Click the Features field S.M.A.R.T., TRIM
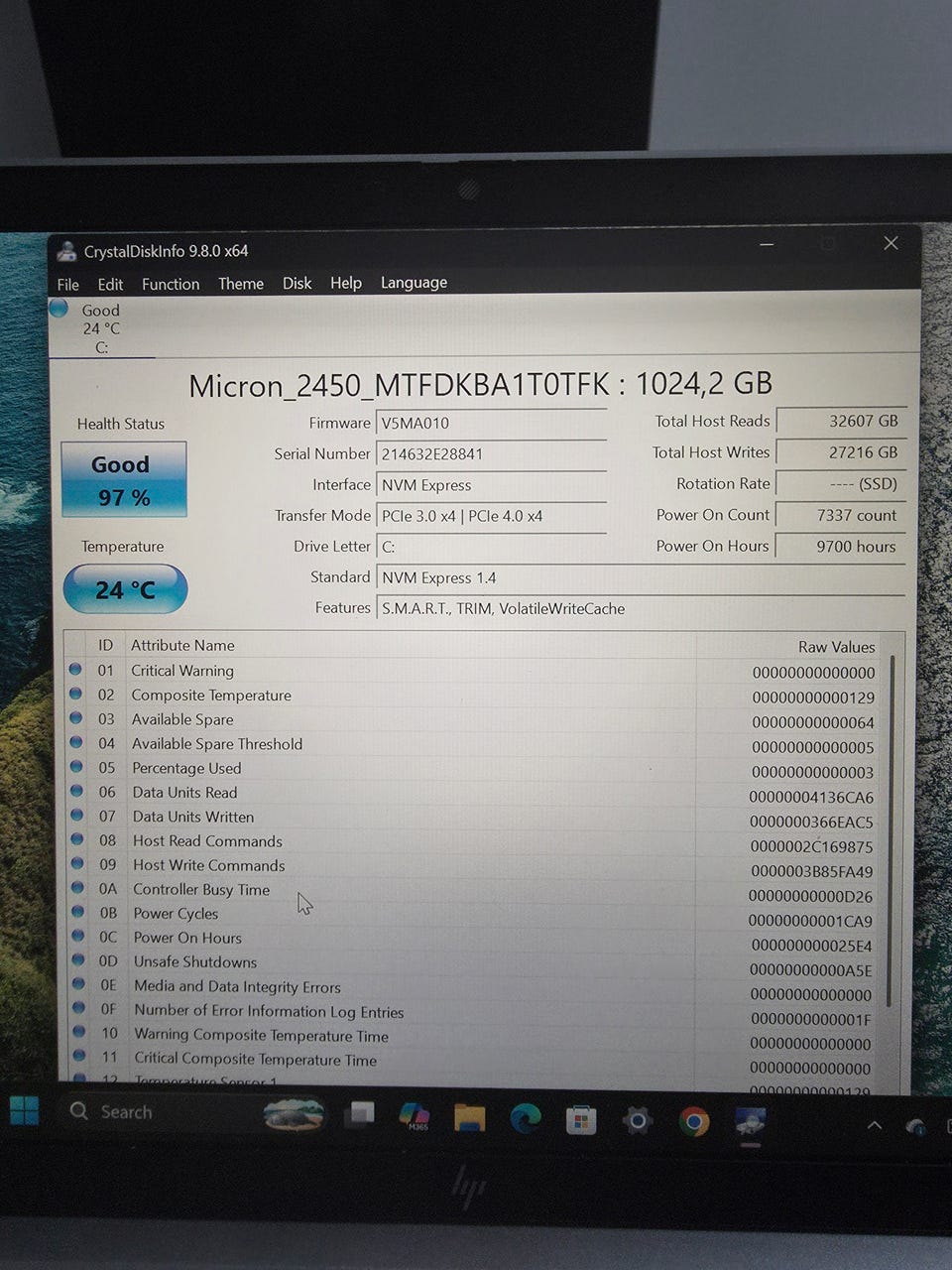 [x=640, y=608]
